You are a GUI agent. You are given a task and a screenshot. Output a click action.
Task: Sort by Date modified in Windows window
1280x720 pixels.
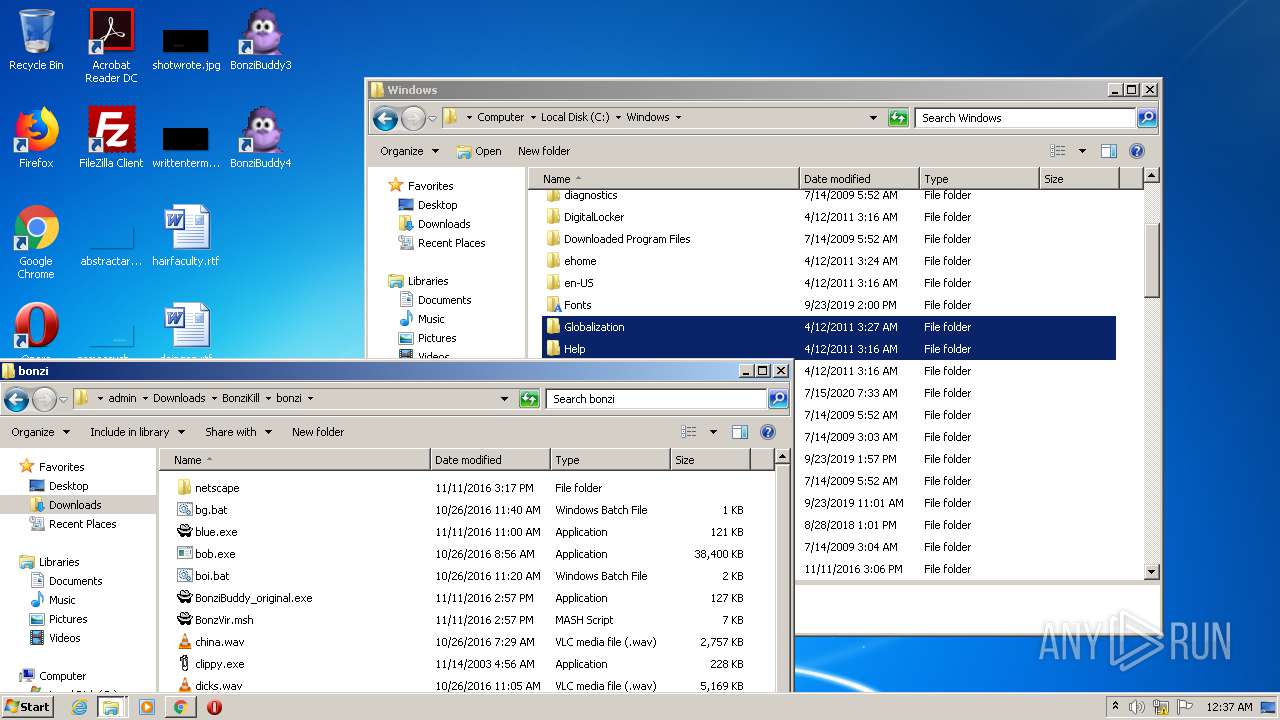[x=859, y=179]
